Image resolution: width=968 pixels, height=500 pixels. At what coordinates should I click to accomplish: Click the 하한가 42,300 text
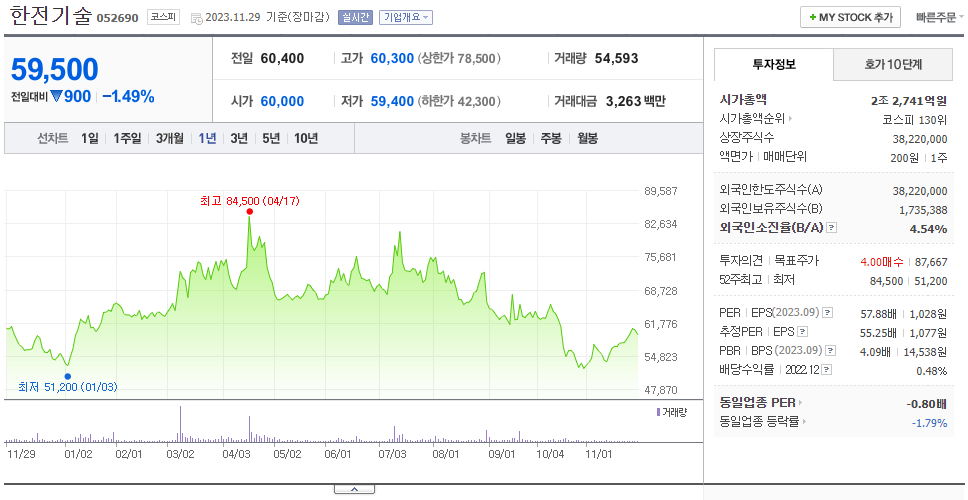tap(459, 101)
